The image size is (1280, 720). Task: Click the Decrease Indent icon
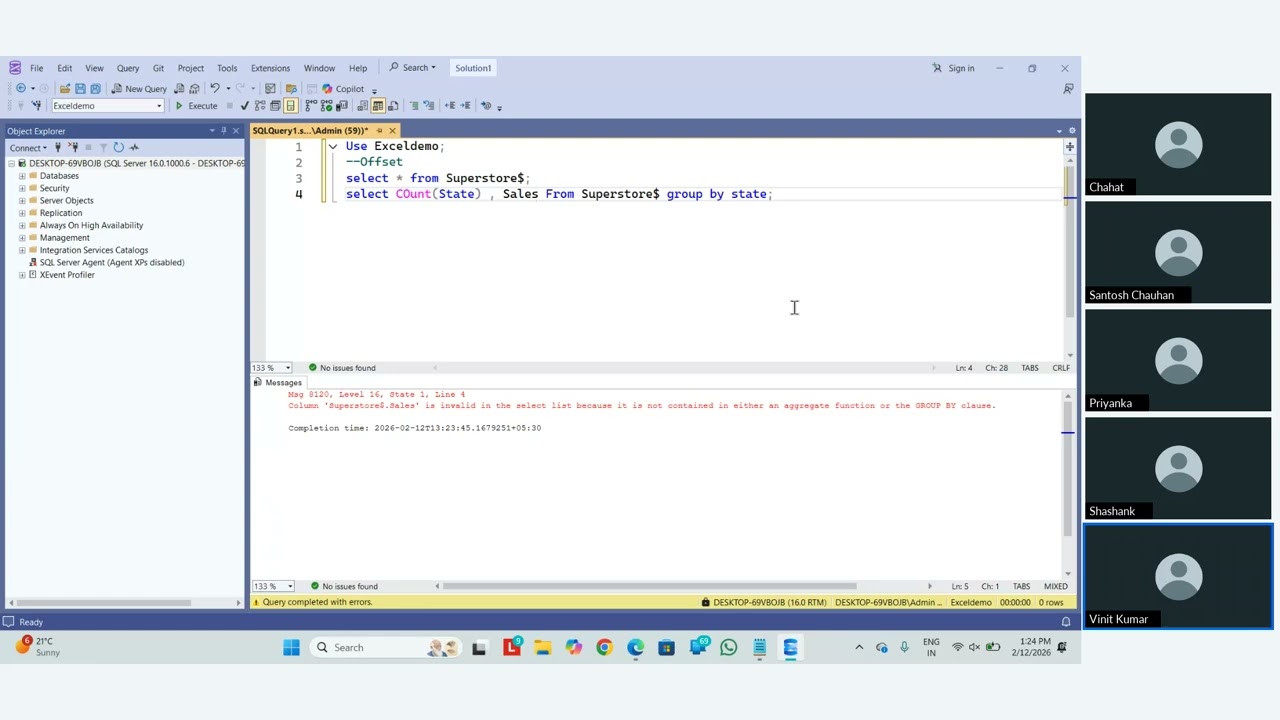pyautogui.click(x=450, y=105)
